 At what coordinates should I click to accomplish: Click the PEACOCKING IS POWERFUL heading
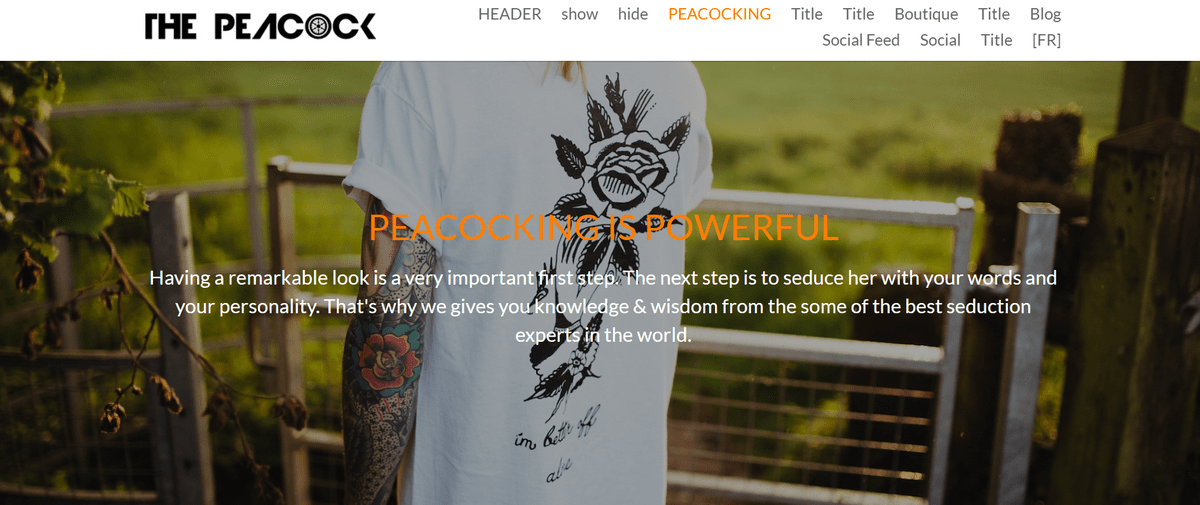604,228
